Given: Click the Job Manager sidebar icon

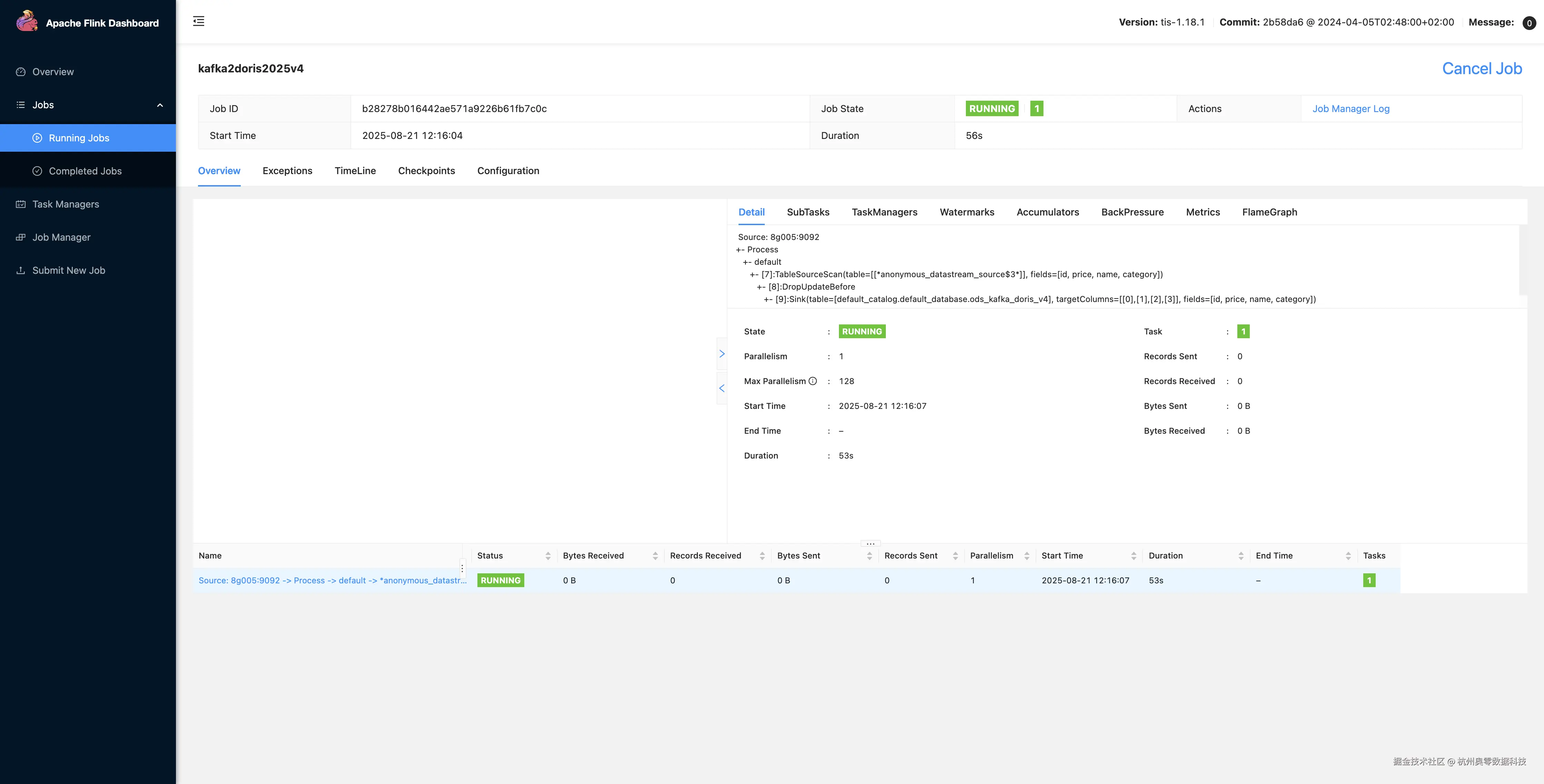Looking at the screenshot, I should [20, 237].
